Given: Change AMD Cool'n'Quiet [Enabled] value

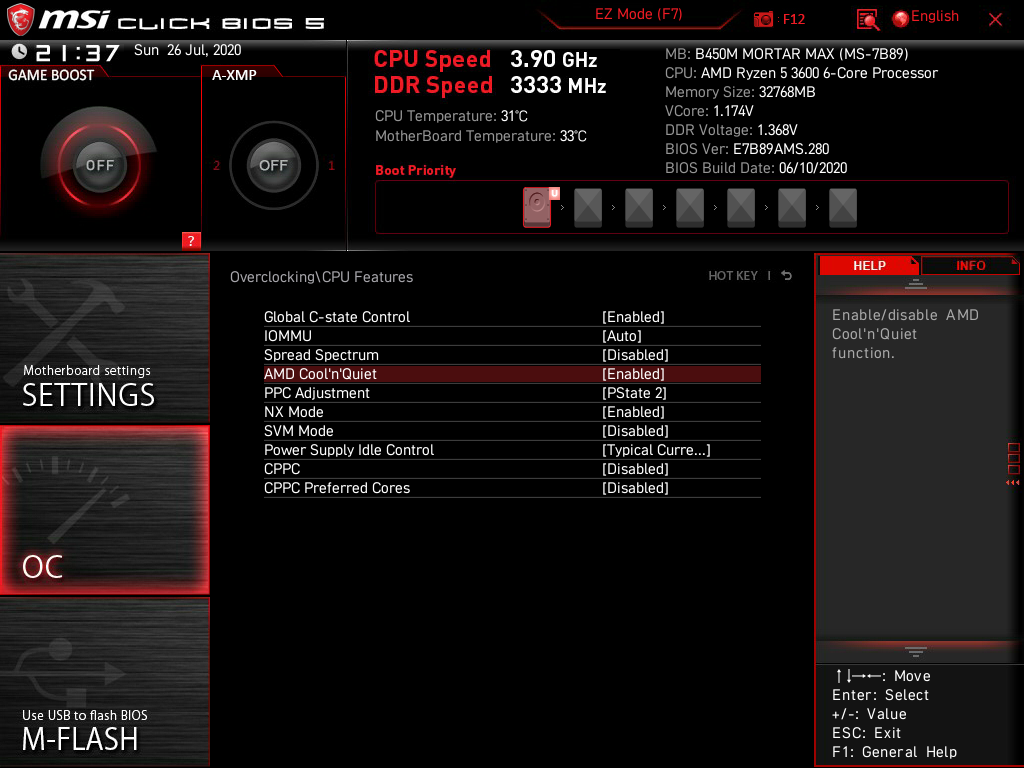Looking at the screenshot, I should 633,374.
